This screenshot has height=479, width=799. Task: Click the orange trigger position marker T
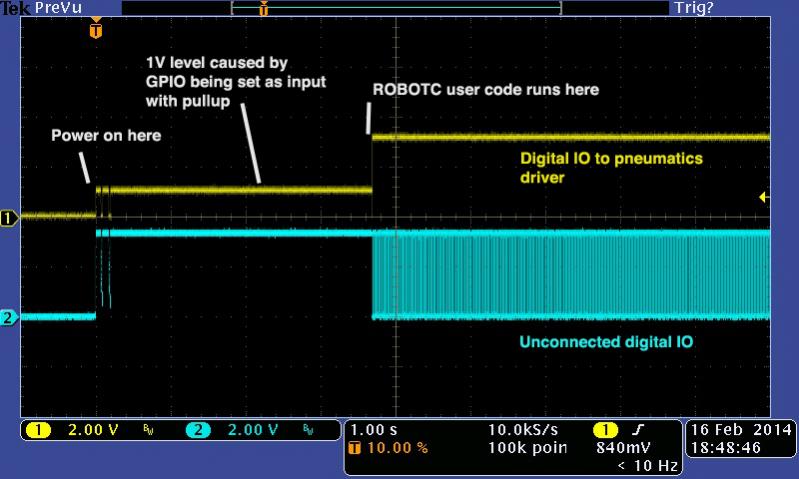pos(96,30)
